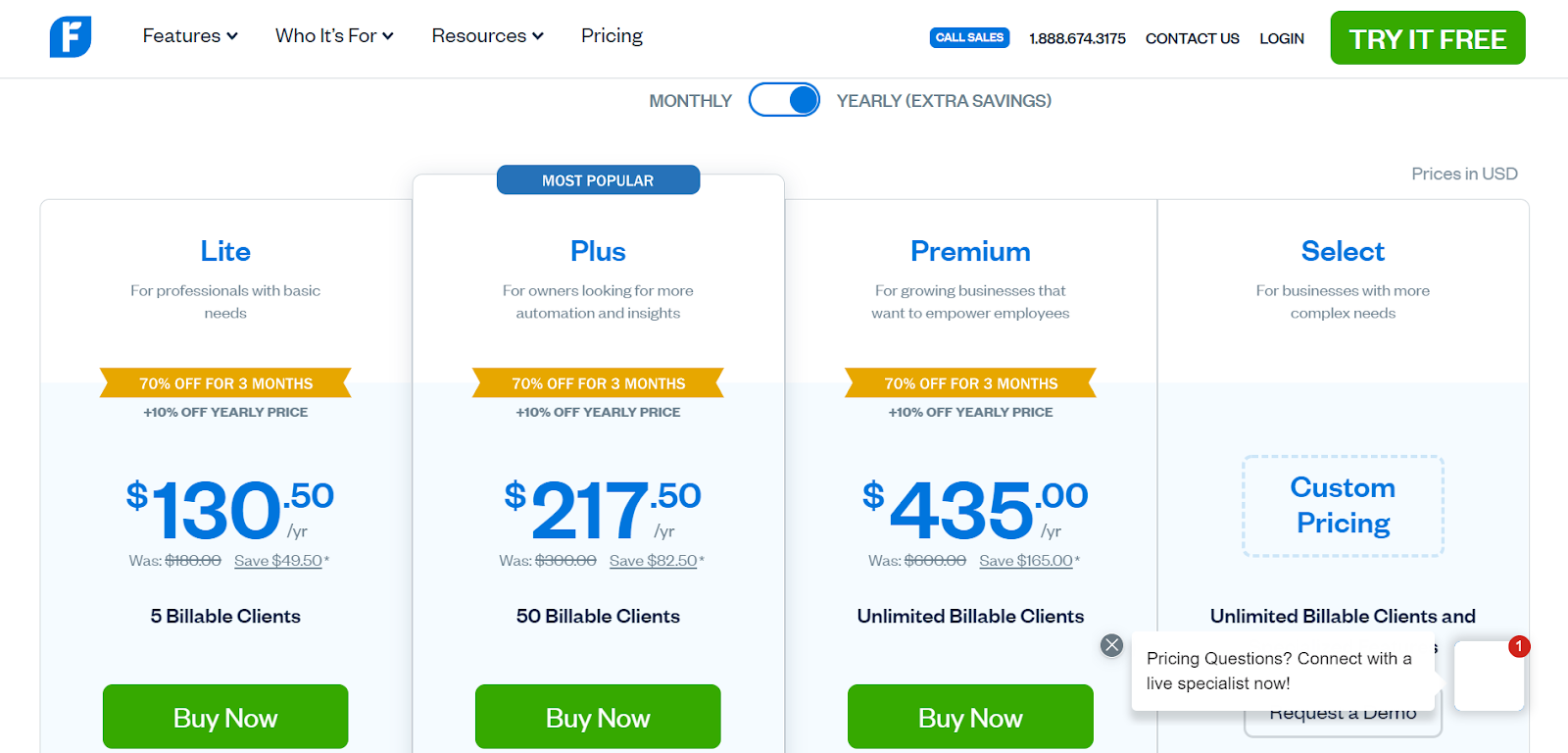Buy the Plus plan now
The image size is (1568, 753).
pos(598,717)
